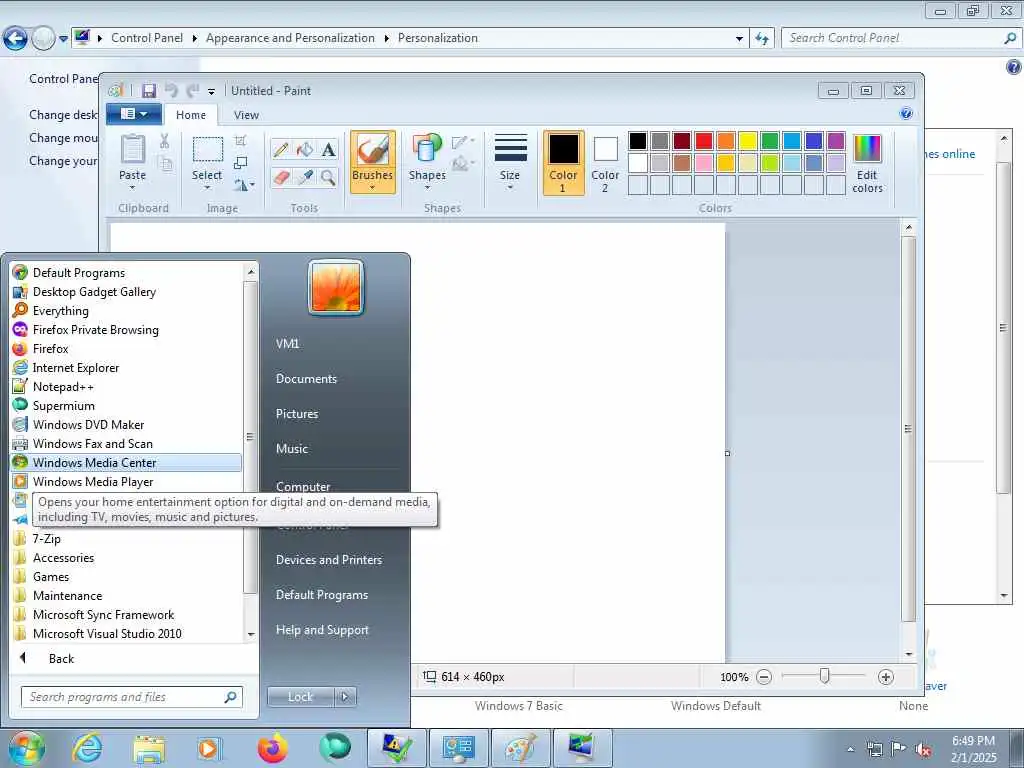Click the Control Panel back arrow button
1024x768 pixels.
(x=16, y=39)
